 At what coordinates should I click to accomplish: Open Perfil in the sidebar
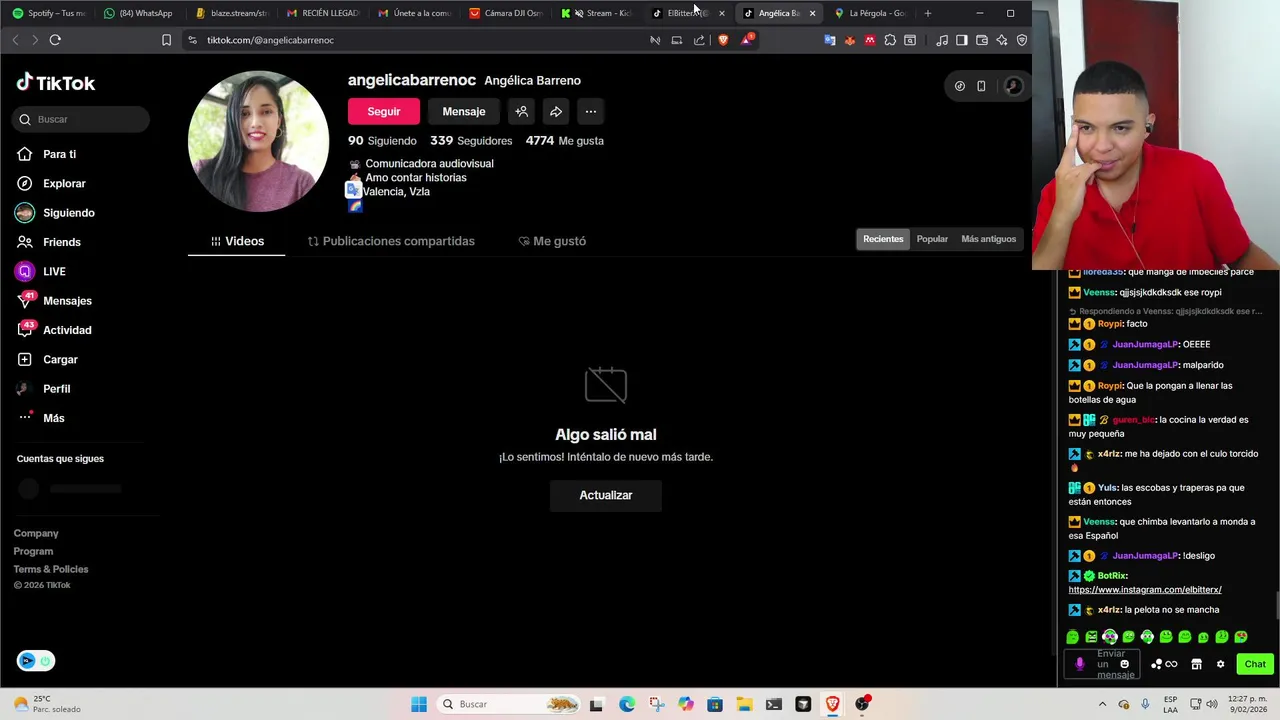pyautogui.click(x=44, y=389)
